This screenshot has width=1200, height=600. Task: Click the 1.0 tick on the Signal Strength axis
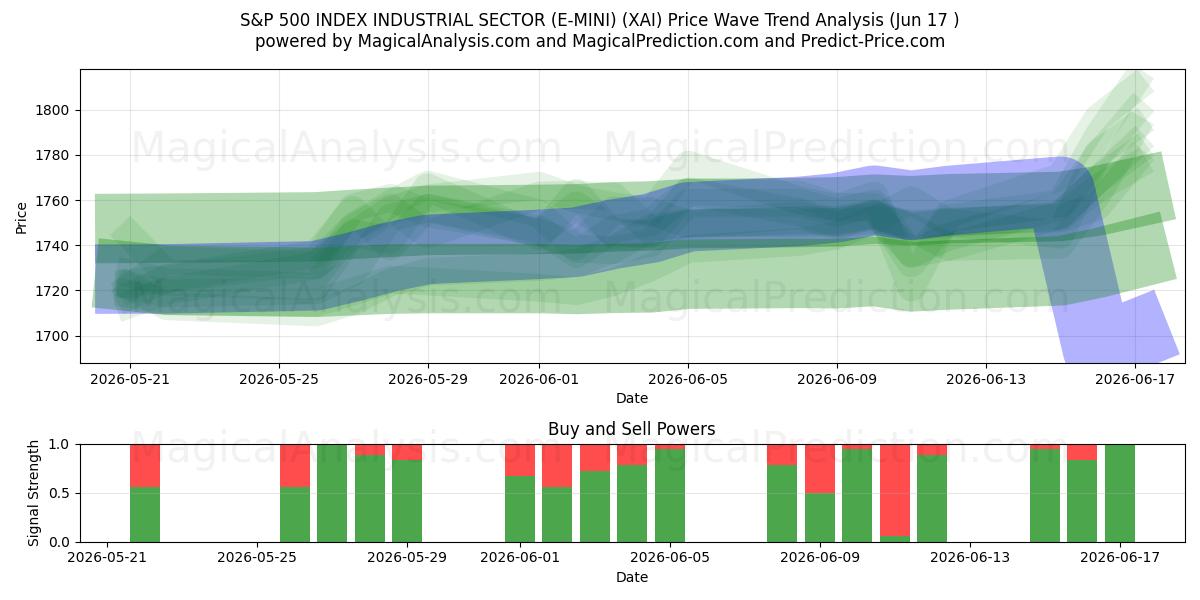click(59, 444)
